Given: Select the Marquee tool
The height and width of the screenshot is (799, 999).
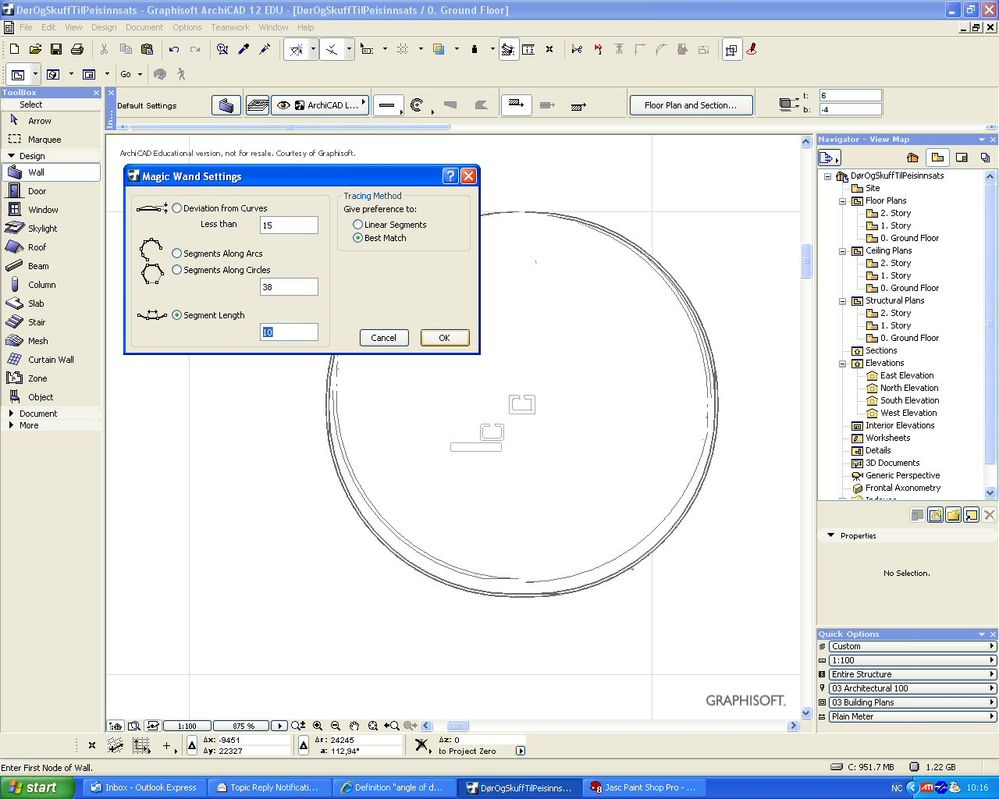Looking at the screenshot, I should click(x=43, y=140).
